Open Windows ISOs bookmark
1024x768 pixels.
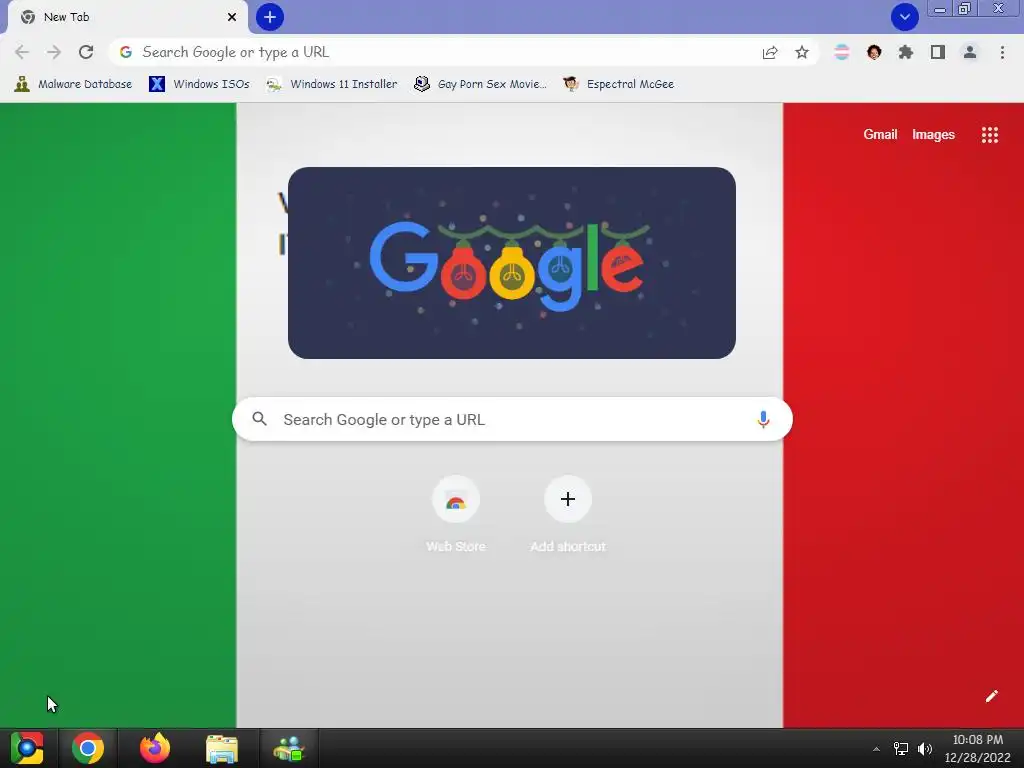199,84
